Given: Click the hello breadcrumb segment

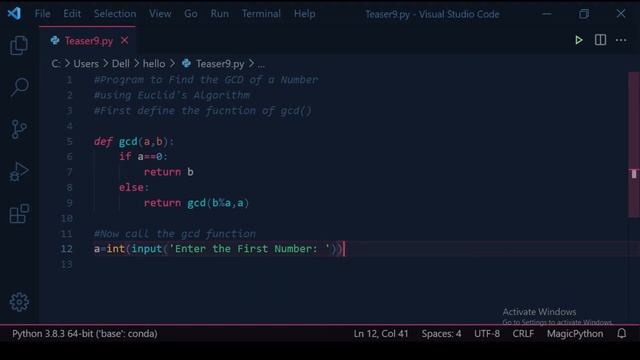Looking at the screenshot, I should [x=154, y=64].
